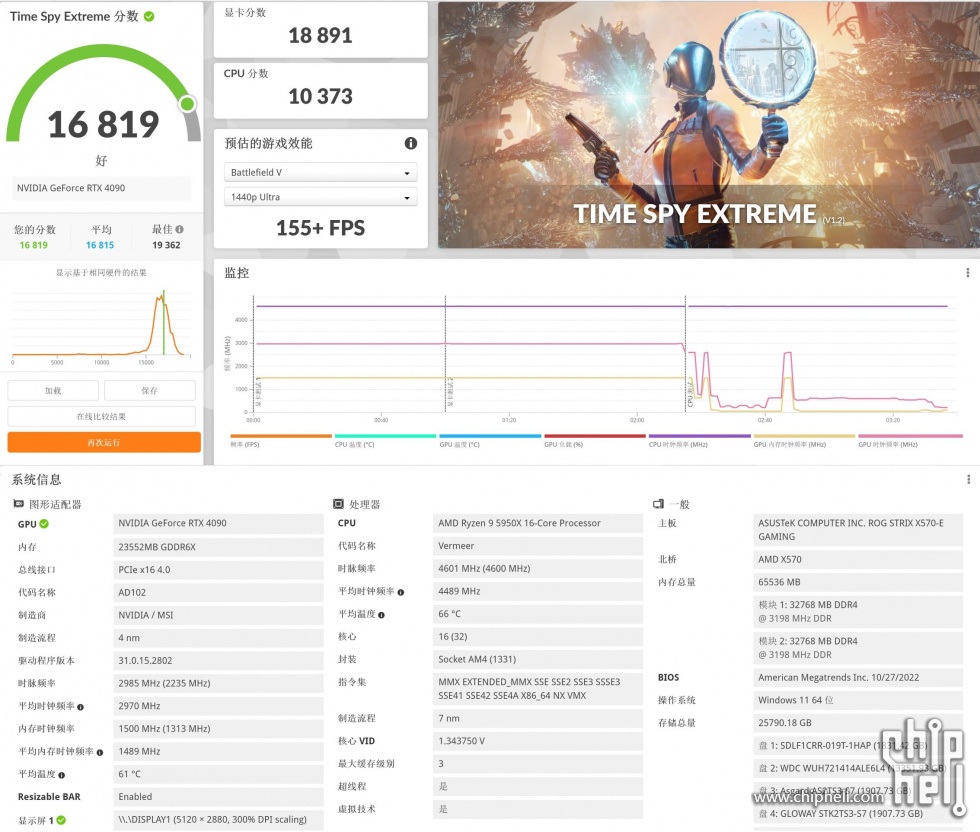Click the orange 再次运行 button
This screenshot has height=832, width=980.
pyautogui.click(x=104, y=442)
